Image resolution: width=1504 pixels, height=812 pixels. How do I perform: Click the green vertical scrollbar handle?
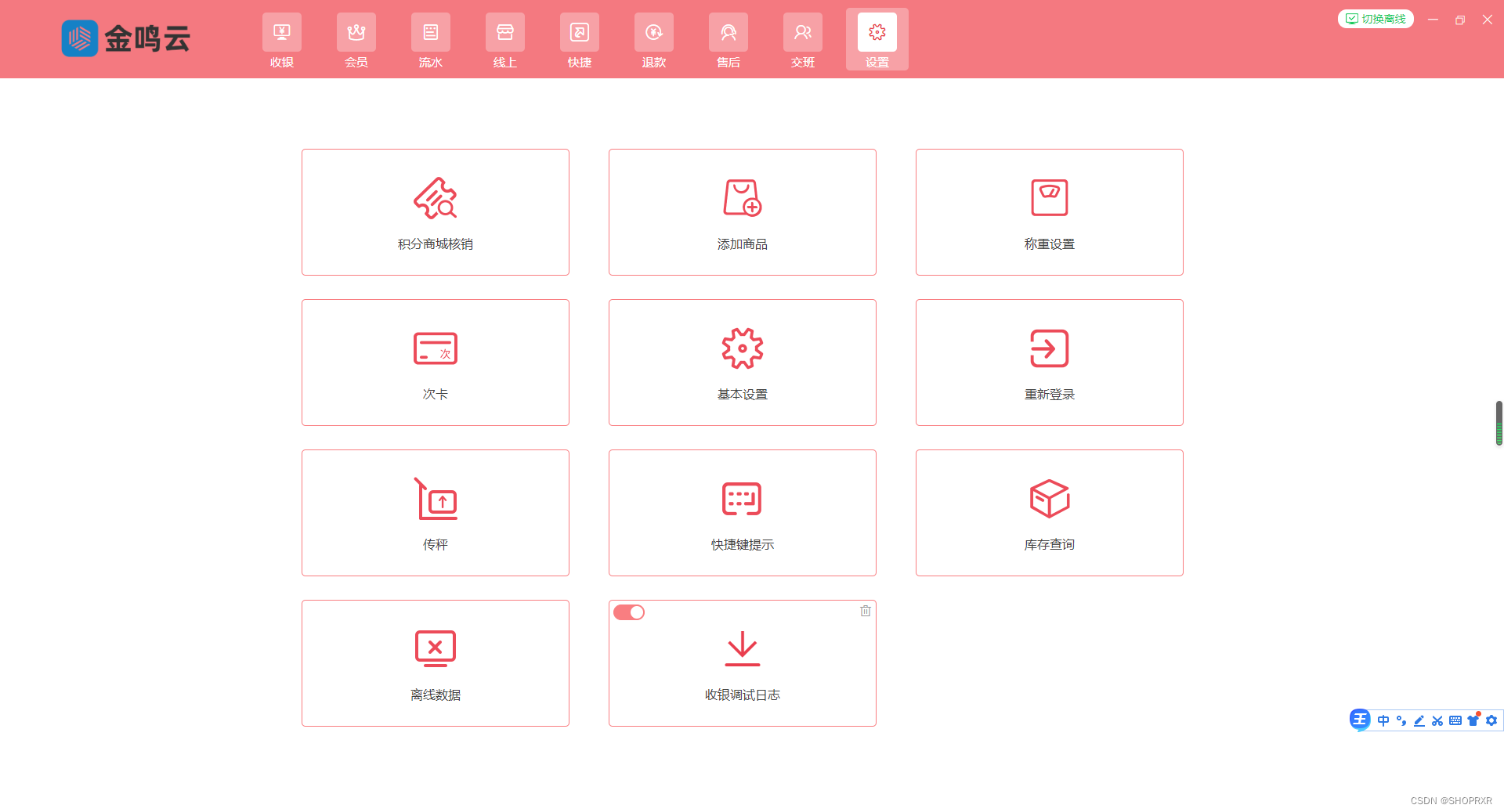coord(1499,423)
